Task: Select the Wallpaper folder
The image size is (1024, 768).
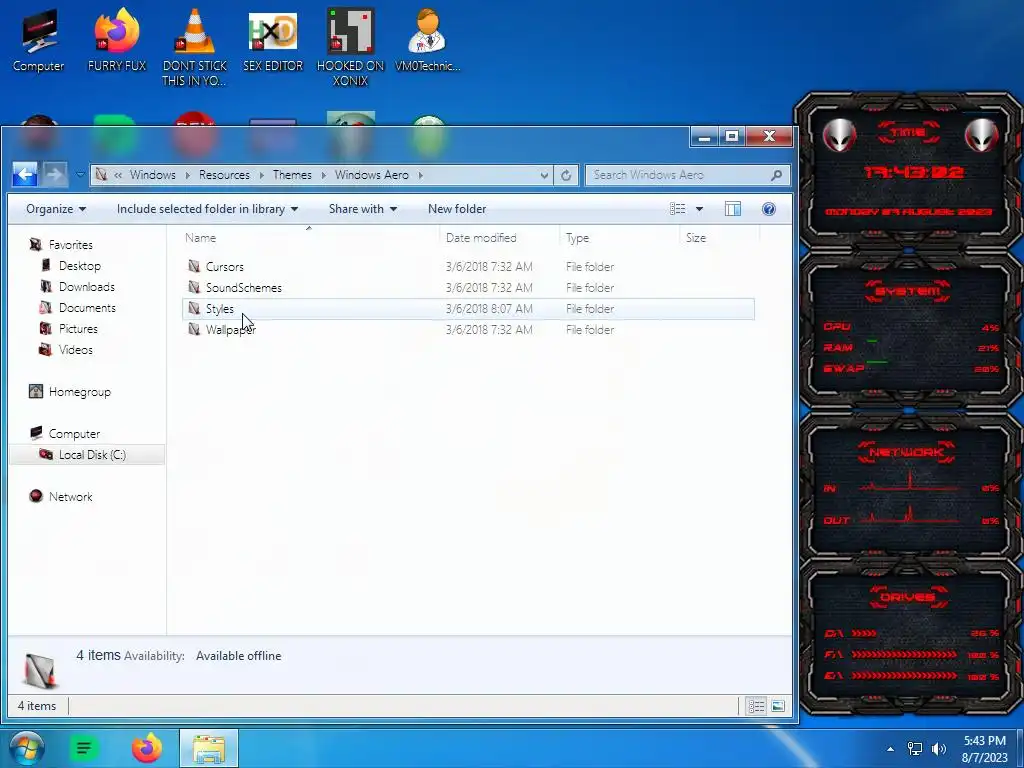Action: (468, 329)
